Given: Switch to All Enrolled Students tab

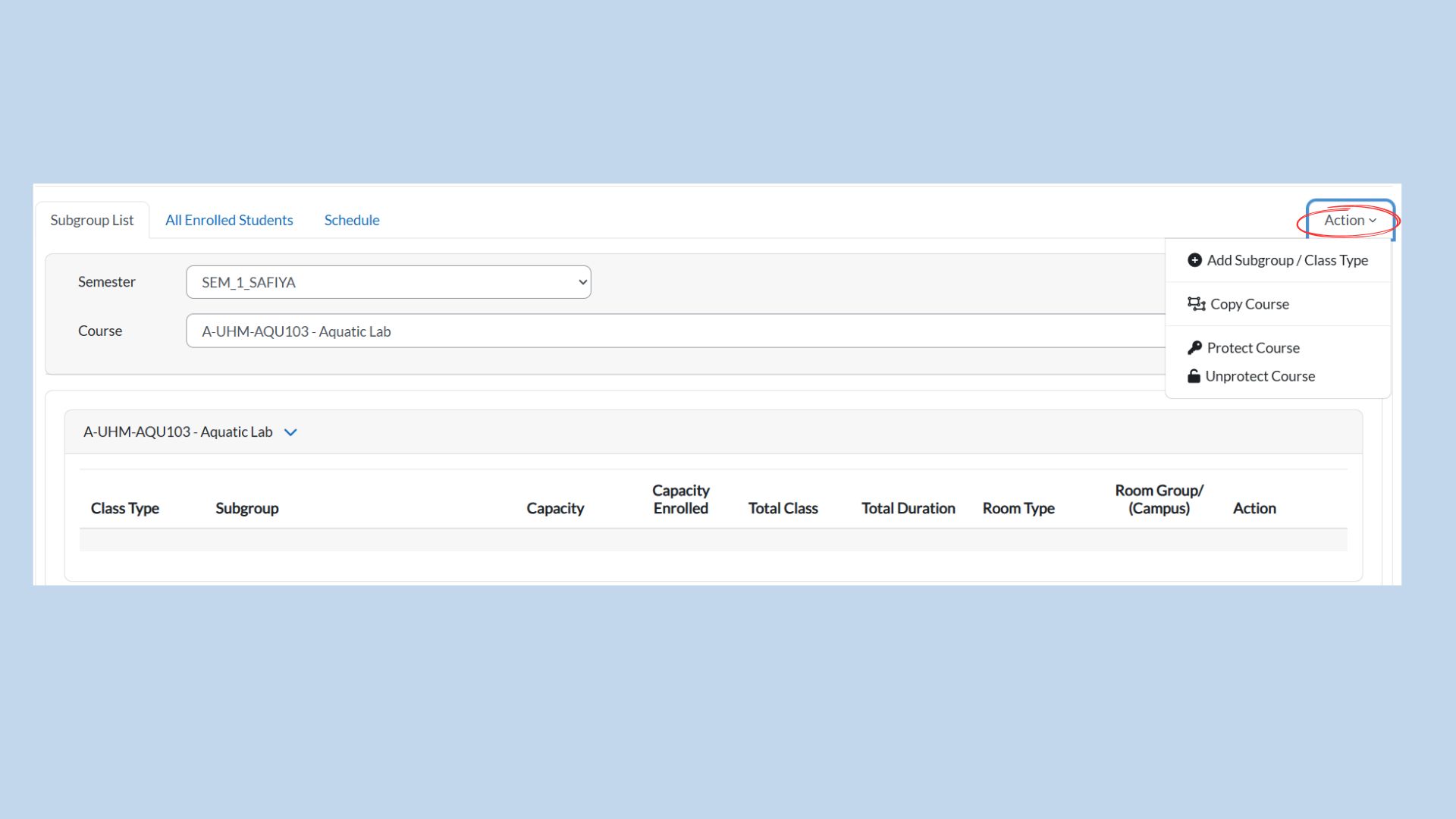Looking at the screenshot, I should pyautogui.click(x=229, y=220).
